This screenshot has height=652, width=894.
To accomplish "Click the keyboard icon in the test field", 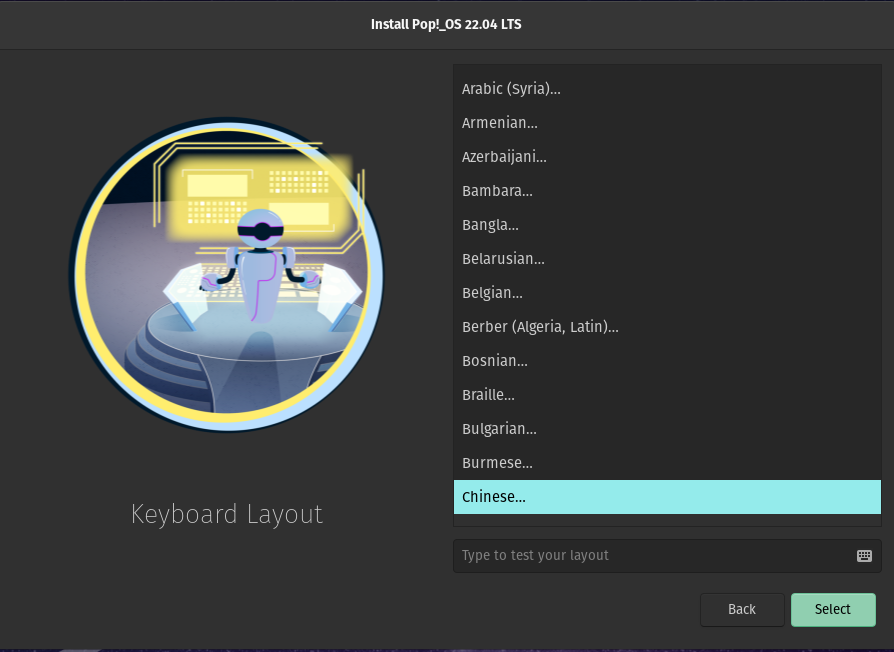I will (864, 556).
